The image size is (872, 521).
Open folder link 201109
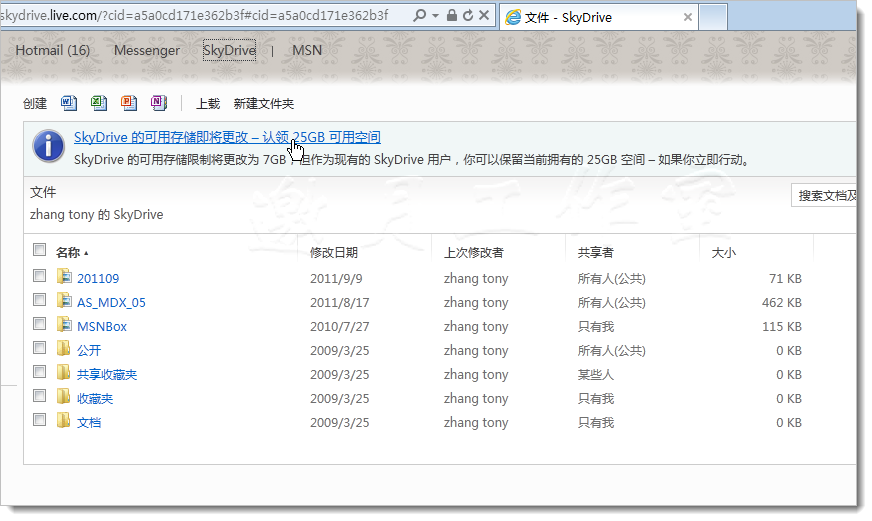[x=98, y=278]
